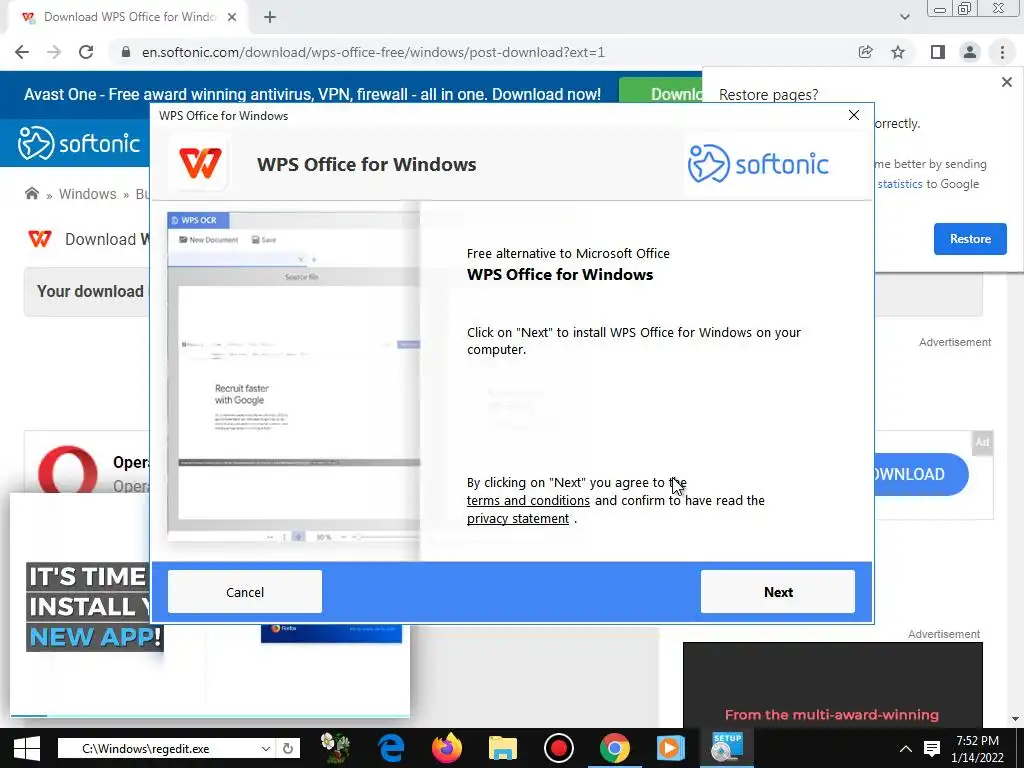
Task: Open the Chrome side panel
Action: pyautogui.click(x=938, y=52)
